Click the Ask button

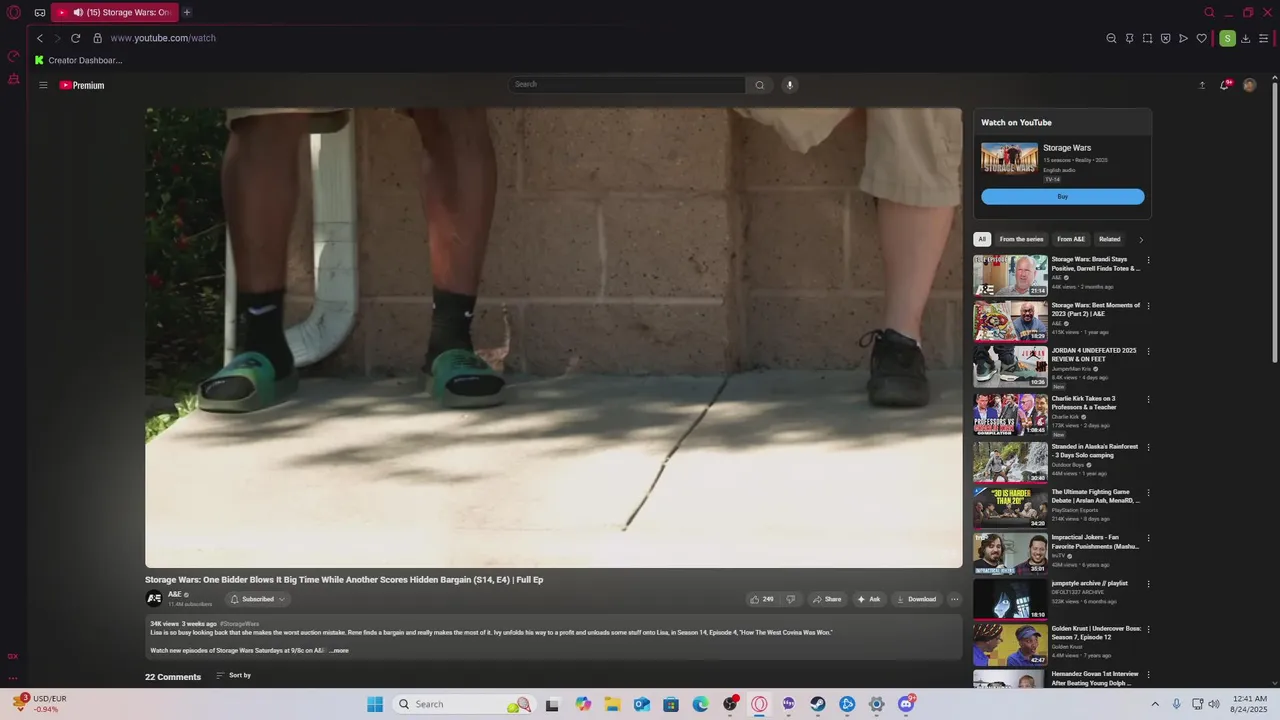click(868, 599)
